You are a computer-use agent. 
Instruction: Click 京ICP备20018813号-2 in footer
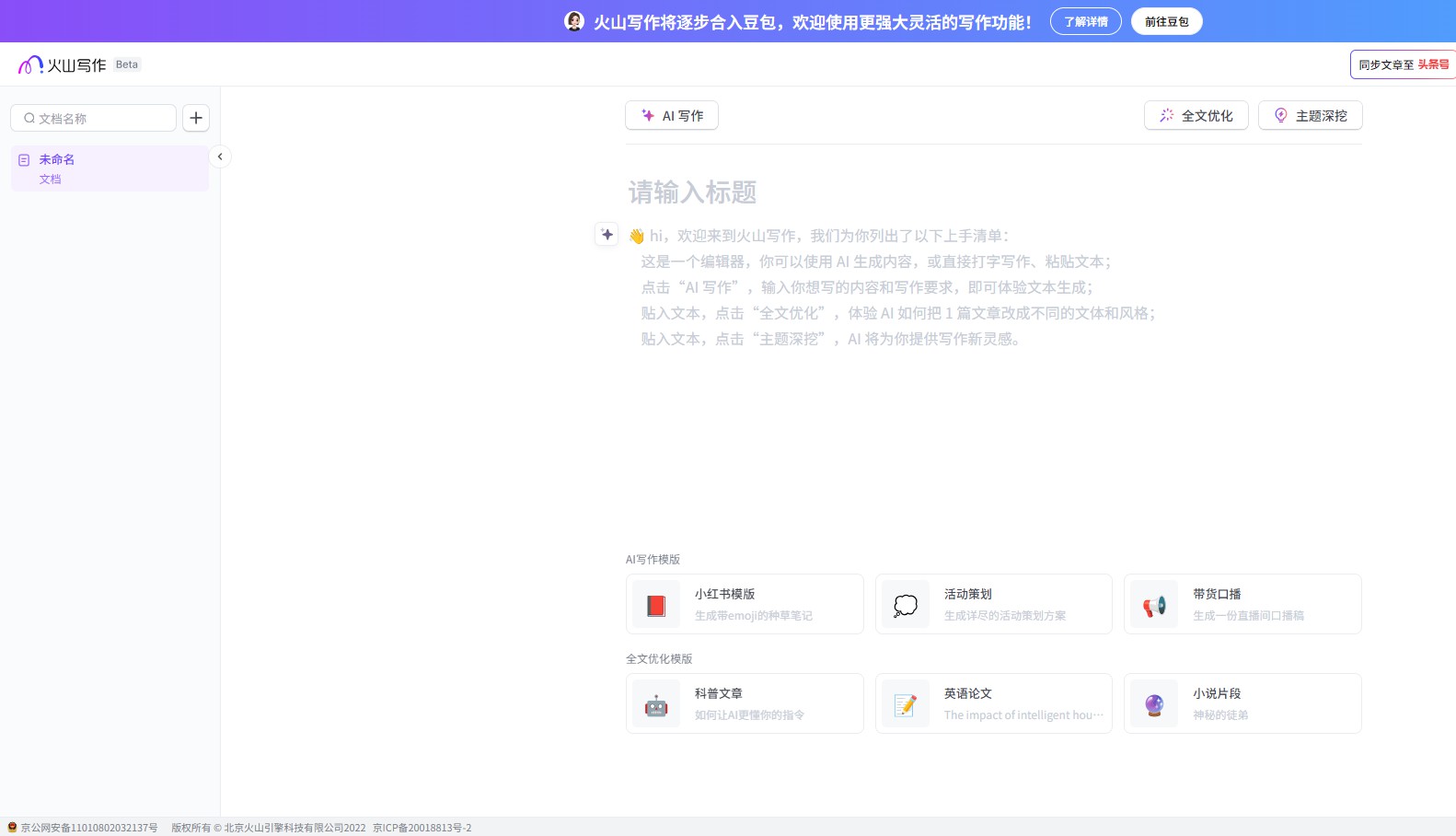tap(422, 828)
